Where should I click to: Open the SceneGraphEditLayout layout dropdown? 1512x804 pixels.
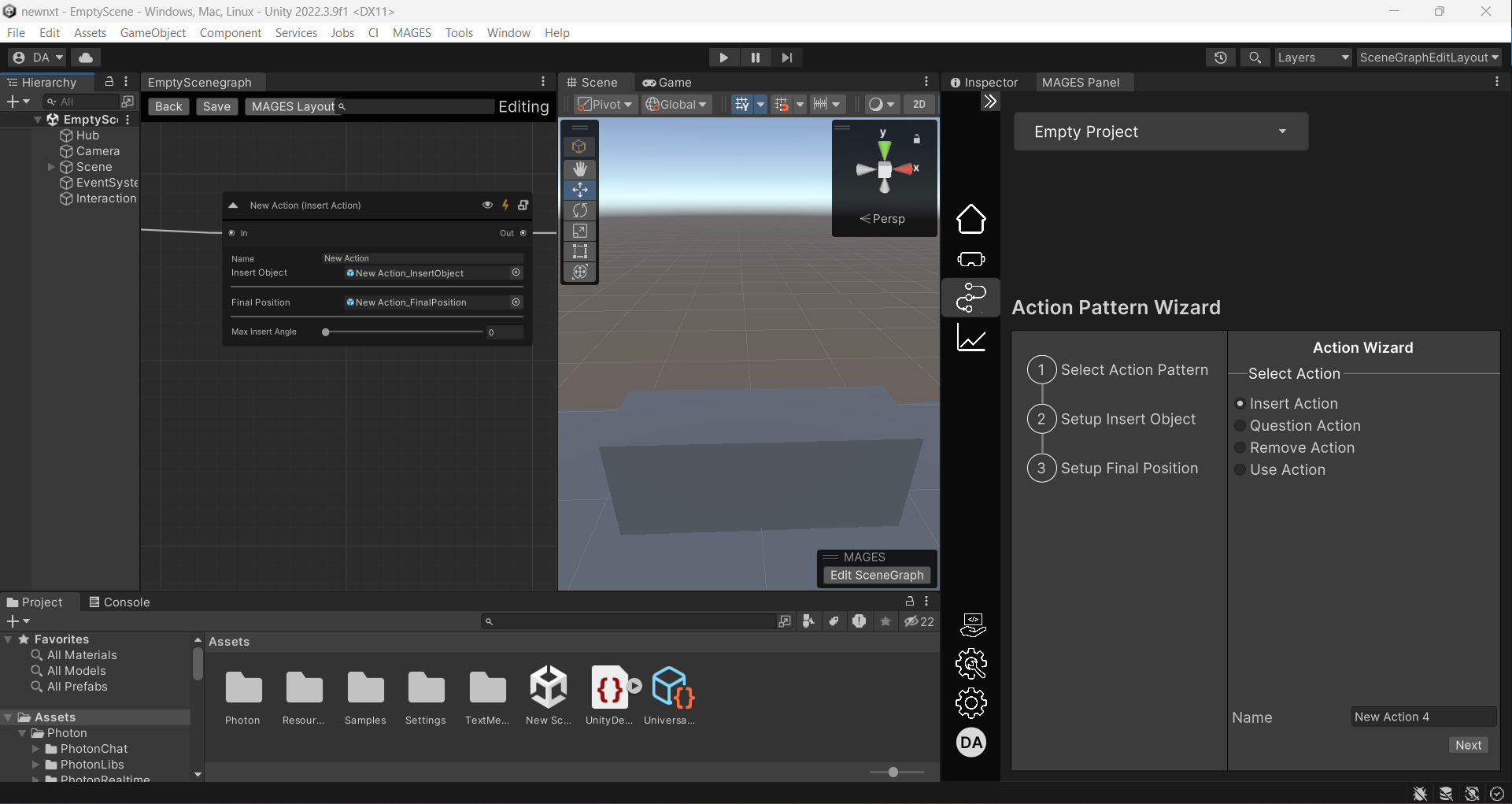click(1429, 57)
